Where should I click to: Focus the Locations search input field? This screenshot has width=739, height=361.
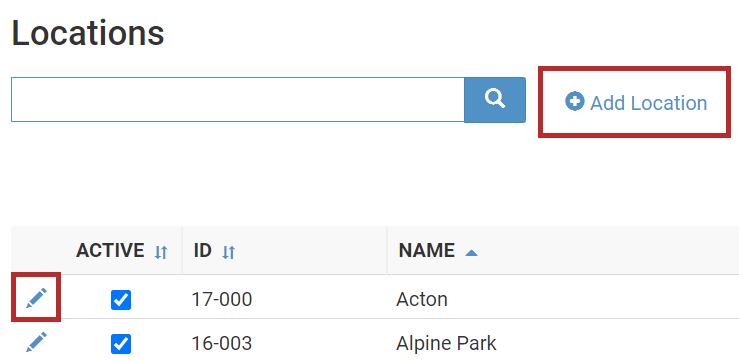(x=238, y=99)
